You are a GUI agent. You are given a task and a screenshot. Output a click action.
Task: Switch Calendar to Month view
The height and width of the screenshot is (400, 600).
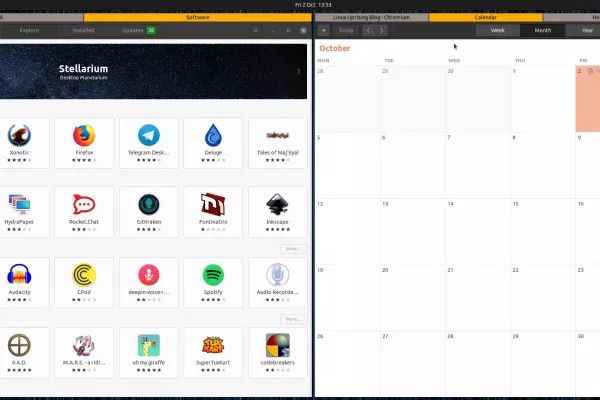543,30
